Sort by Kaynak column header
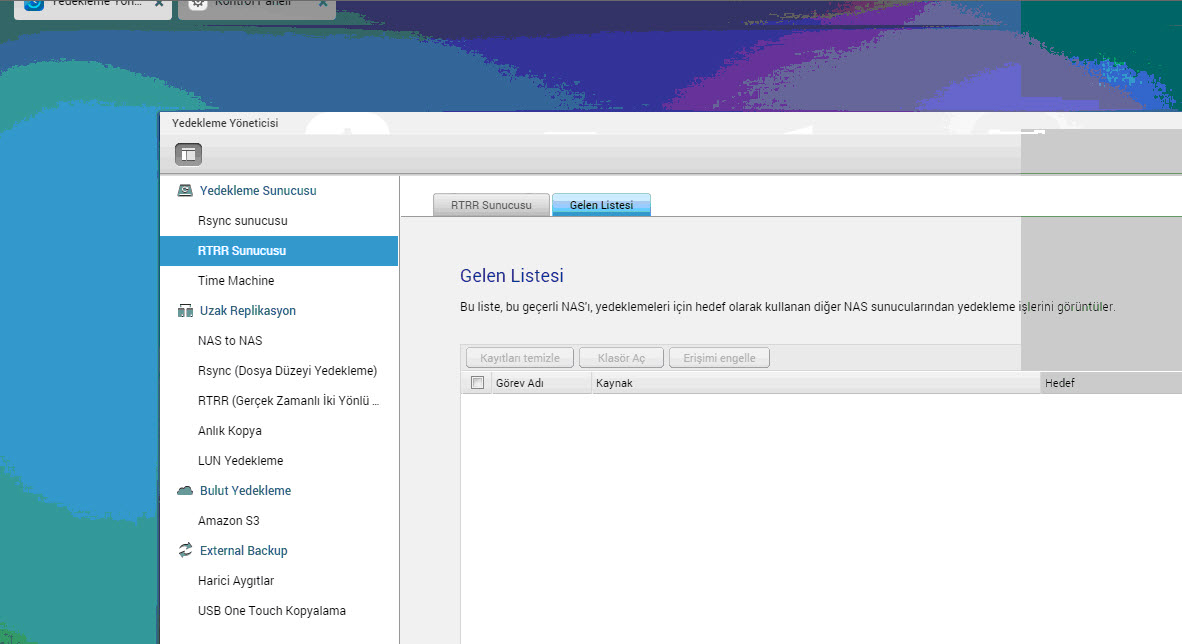The height and width of the screenshot is (644, 1182). click(x=816, y=383)
